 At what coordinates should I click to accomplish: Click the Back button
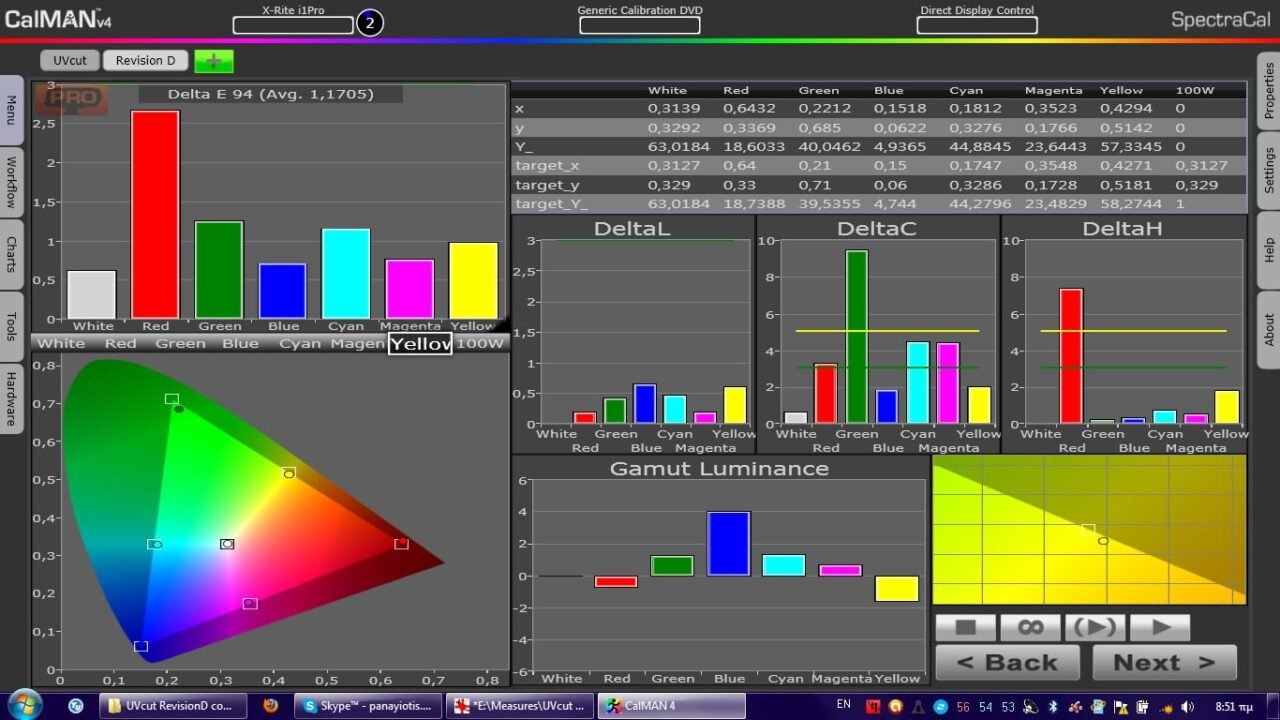tap(1007, 662)
